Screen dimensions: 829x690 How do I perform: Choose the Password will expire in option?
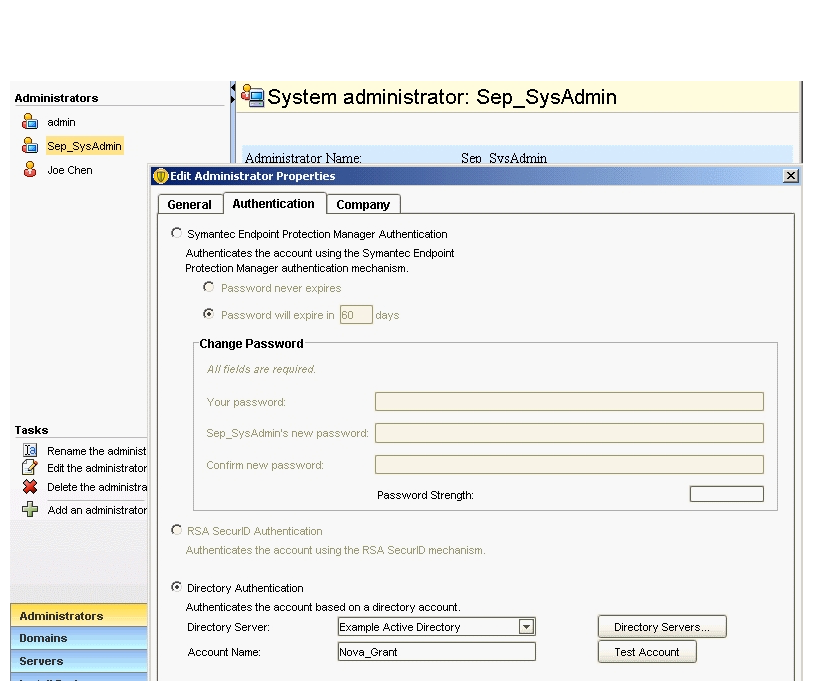(x=208, y=314)
